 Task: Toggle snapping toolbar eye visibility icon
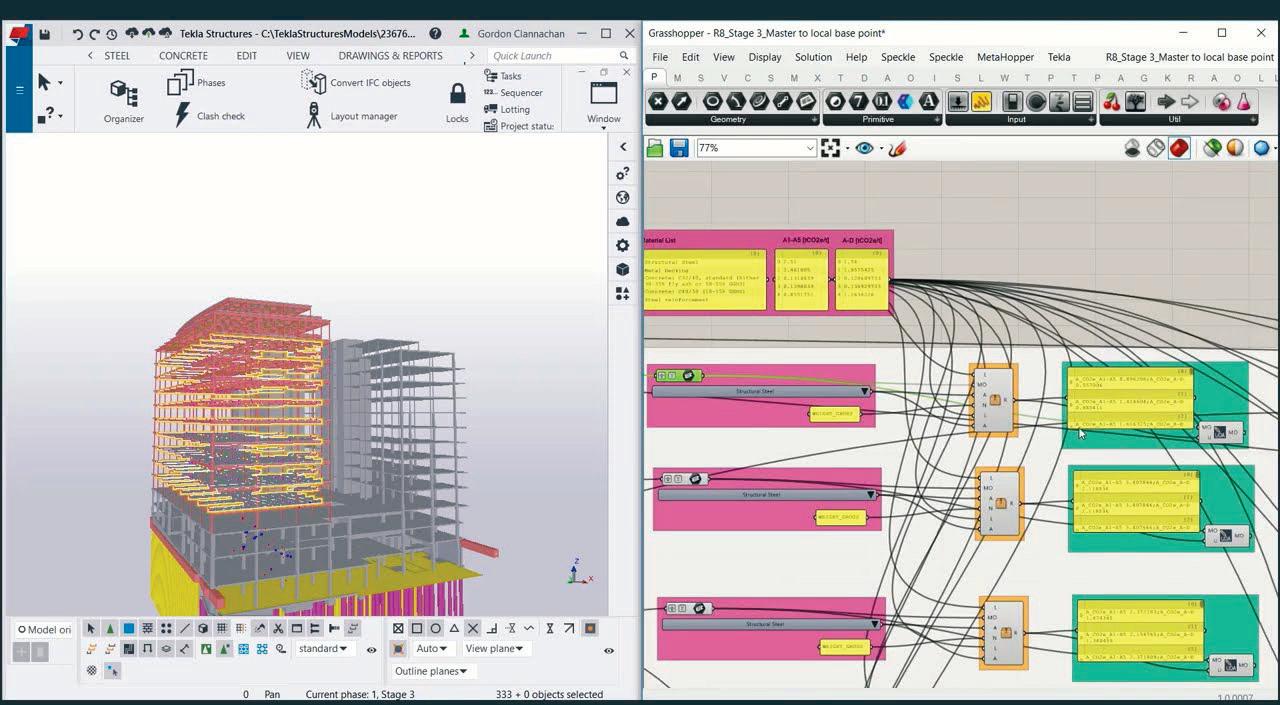(x=609, y=650)
